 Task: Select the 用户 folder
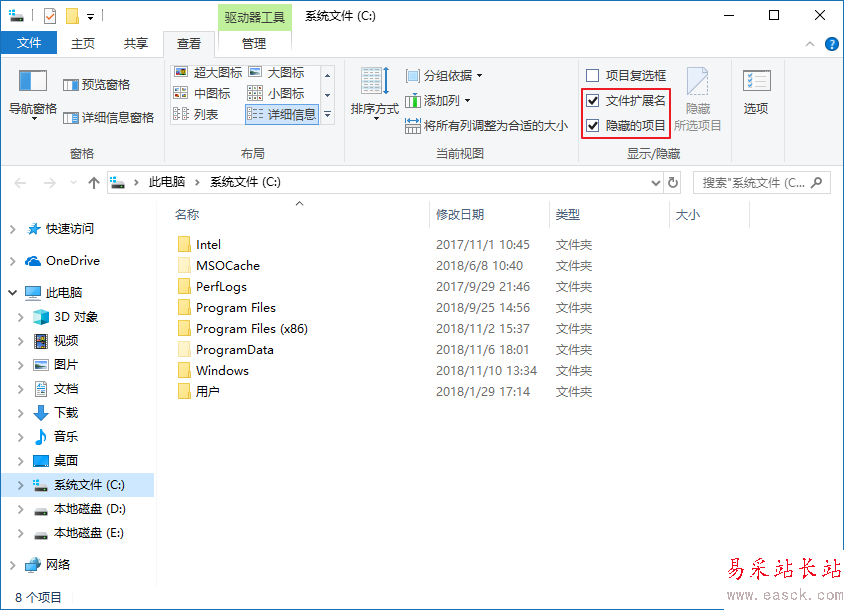207,391
